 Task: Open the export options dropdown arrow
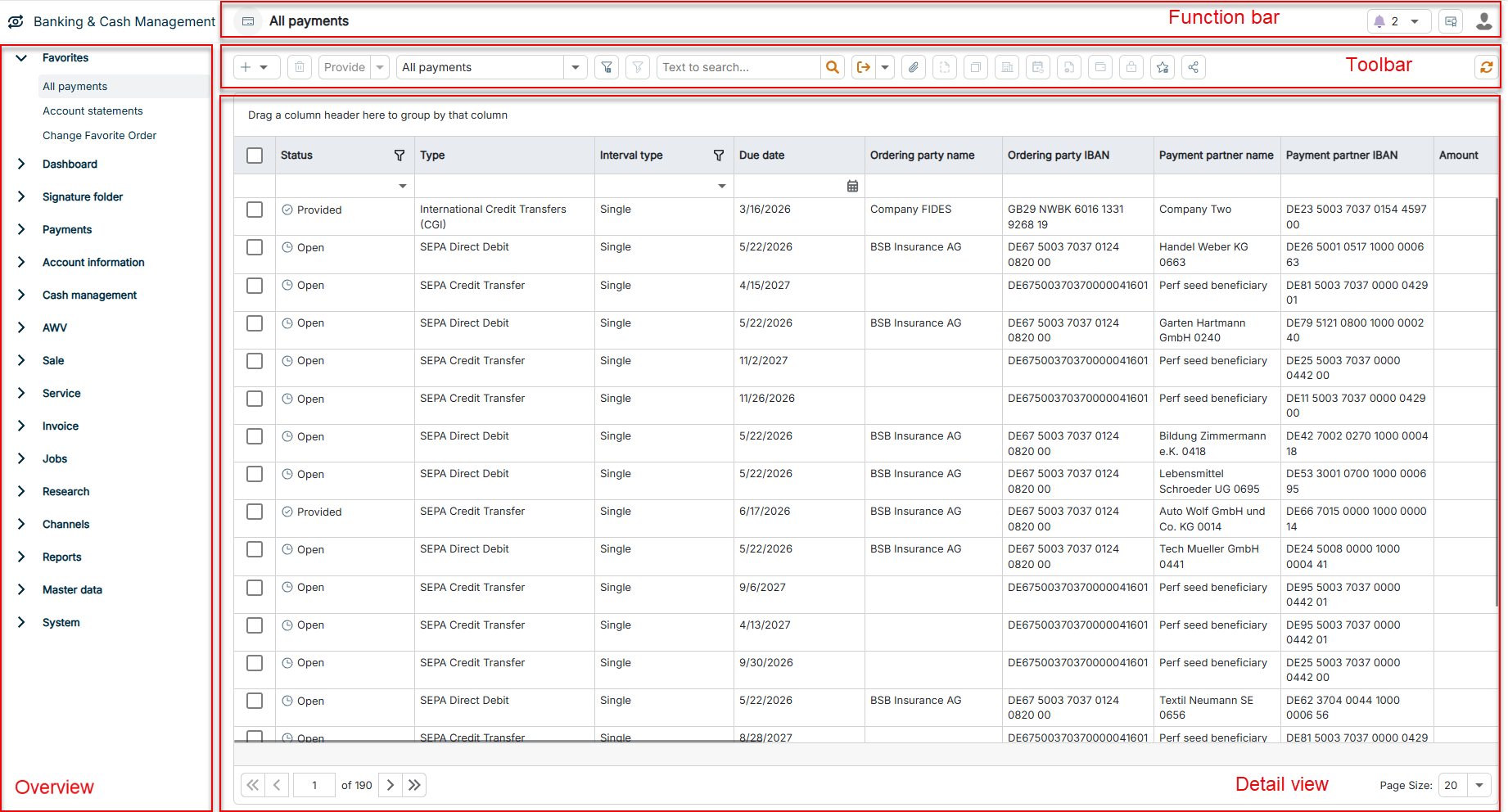pos(885,67)
